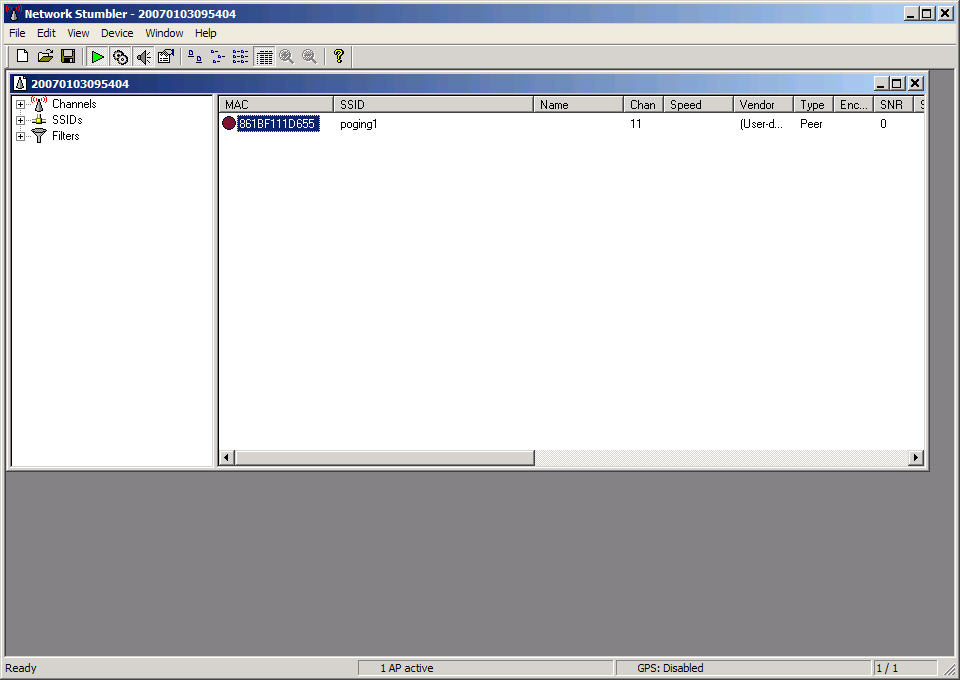Toggle the speaker audio feedback icon
960x680 pixels.
[x=143, y=57]
